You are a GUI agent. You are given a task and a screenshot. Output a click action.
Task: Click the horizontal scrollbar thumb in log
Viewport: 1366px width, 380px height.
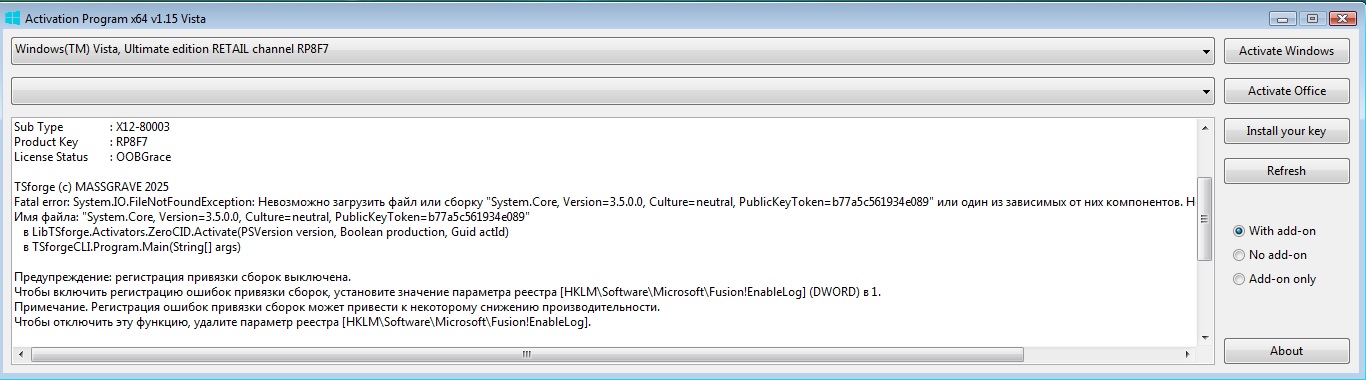pos(527,355)
